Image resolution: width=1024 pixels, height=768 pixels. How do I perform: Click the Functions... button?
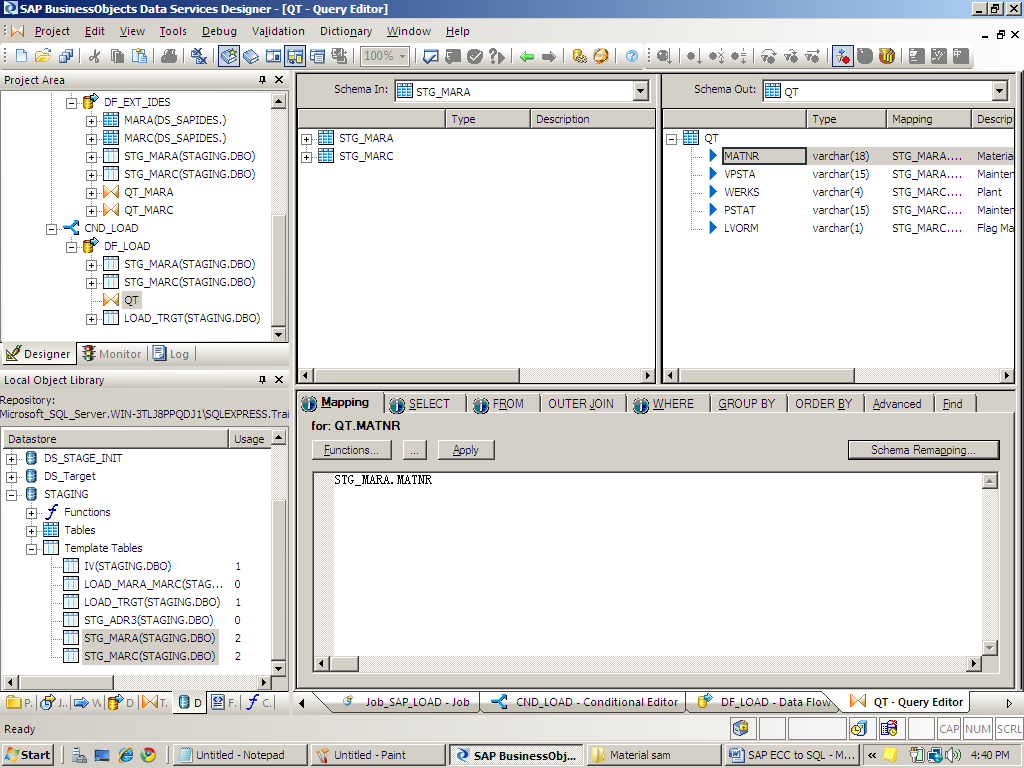click(351, 450)
